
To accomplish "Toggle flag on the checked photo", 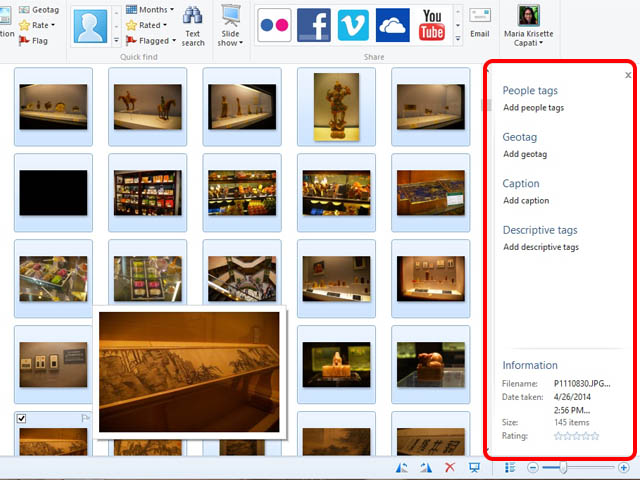I will point(85,418).
